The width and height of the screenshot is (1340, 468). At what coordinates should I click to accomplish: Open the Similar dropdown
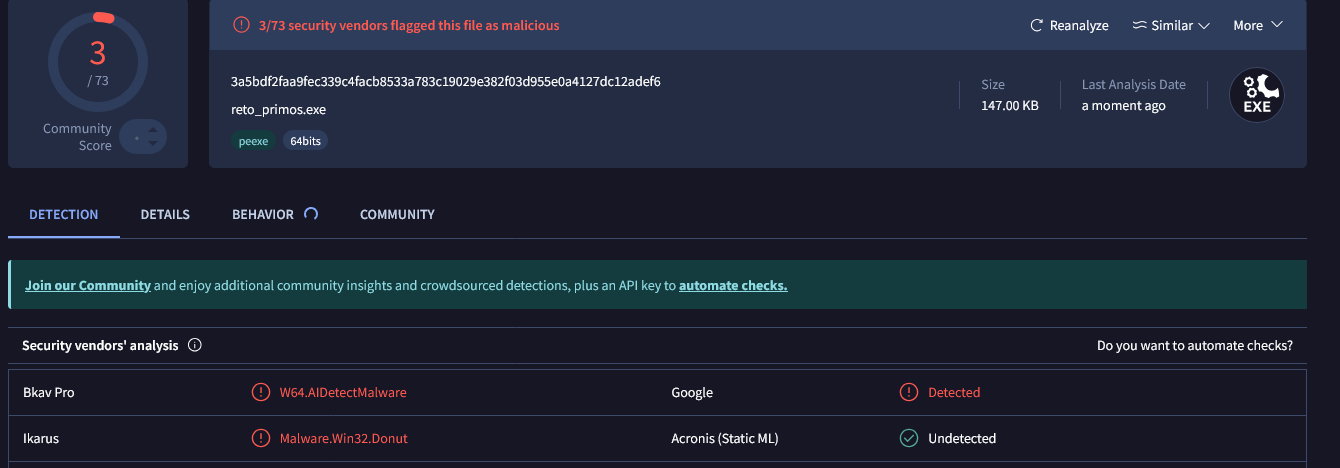coord(1171,25)
